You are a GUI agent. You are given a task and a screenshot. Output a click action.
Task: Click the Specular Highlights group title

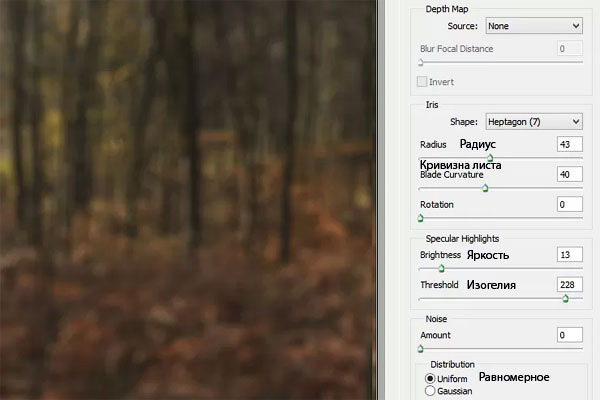pos(462,238)
